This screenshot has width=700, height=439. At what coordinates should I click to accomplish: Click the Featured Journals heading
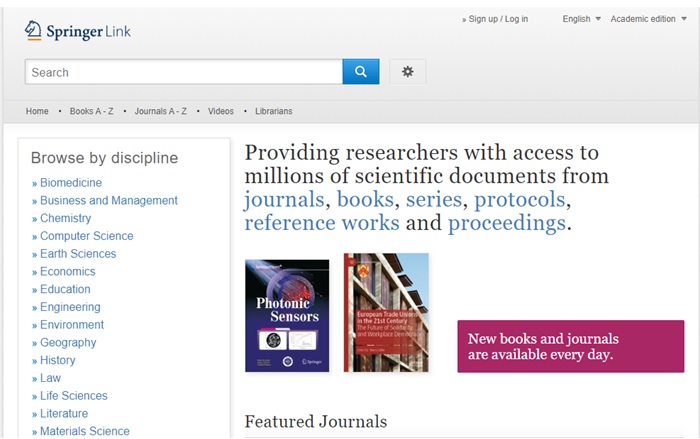click(316, 422)
